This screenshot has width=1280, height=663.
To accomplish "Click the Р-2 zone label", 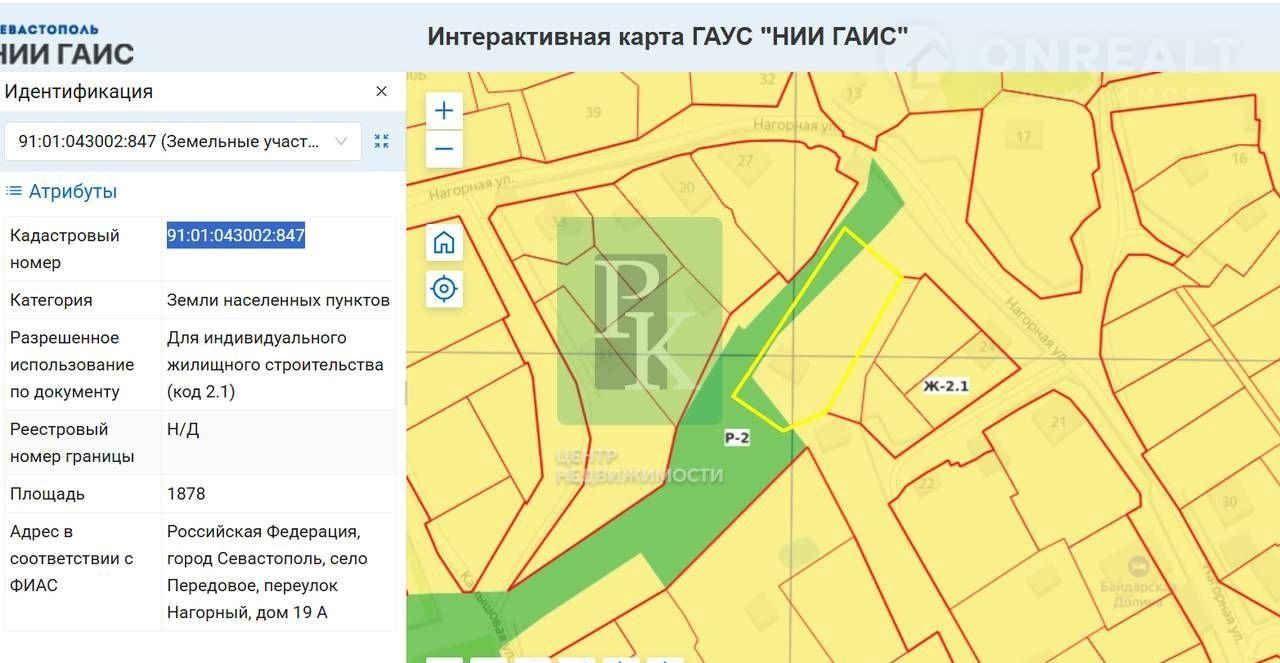I will pos(737,437).
